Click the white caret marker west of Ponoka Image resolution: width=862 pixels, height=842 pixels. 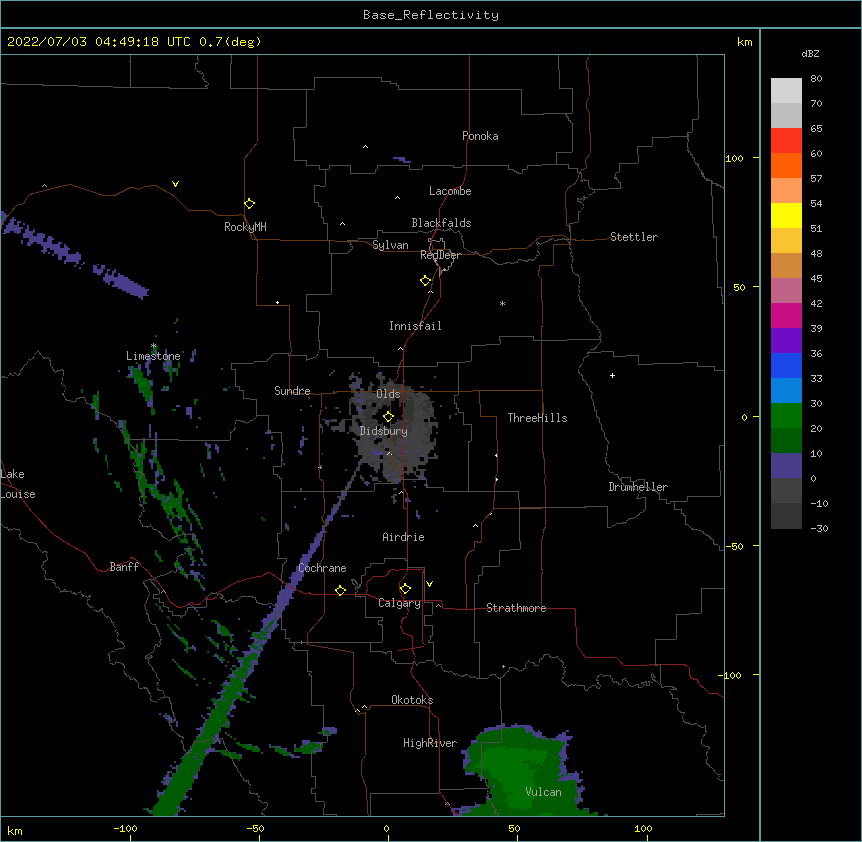click(x=366, y=147)
